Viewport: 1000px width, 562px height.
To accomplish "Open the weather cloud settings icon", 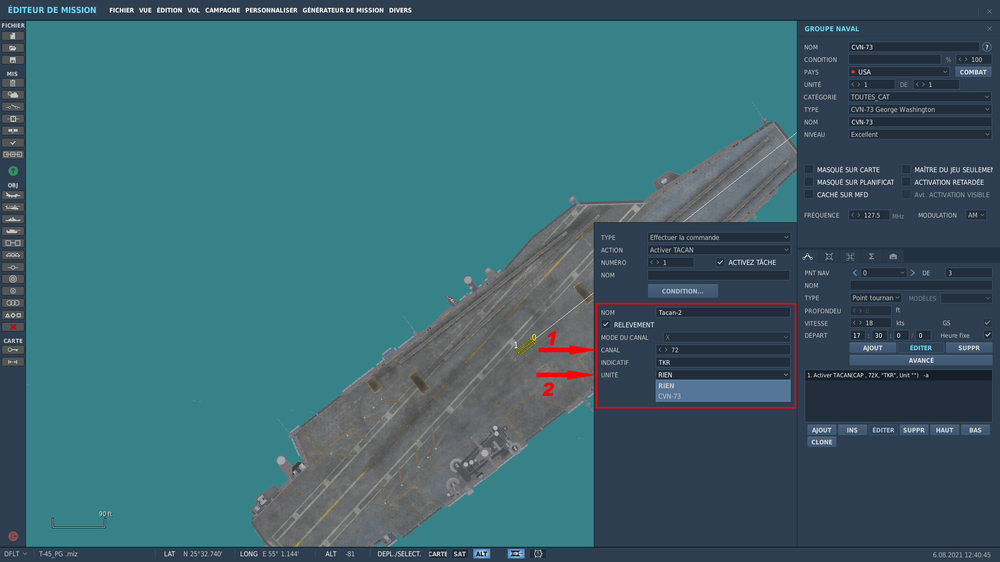I will tap(13, 94).
